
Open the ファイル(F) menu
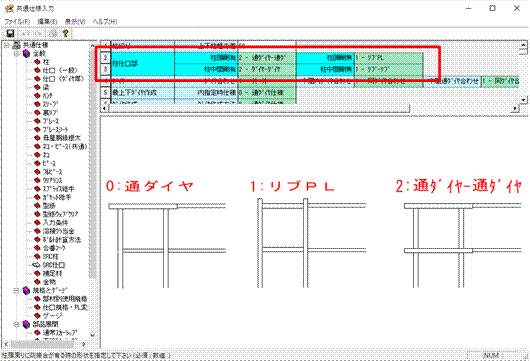tap(17, 21)
